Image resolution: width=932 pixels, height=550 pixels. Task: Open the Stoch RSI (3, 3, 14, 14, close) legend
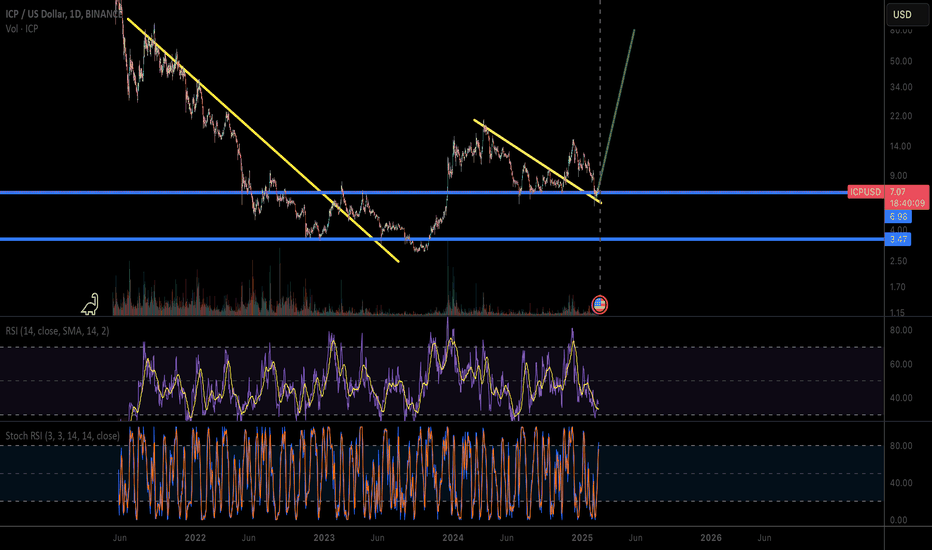point(62,436)
